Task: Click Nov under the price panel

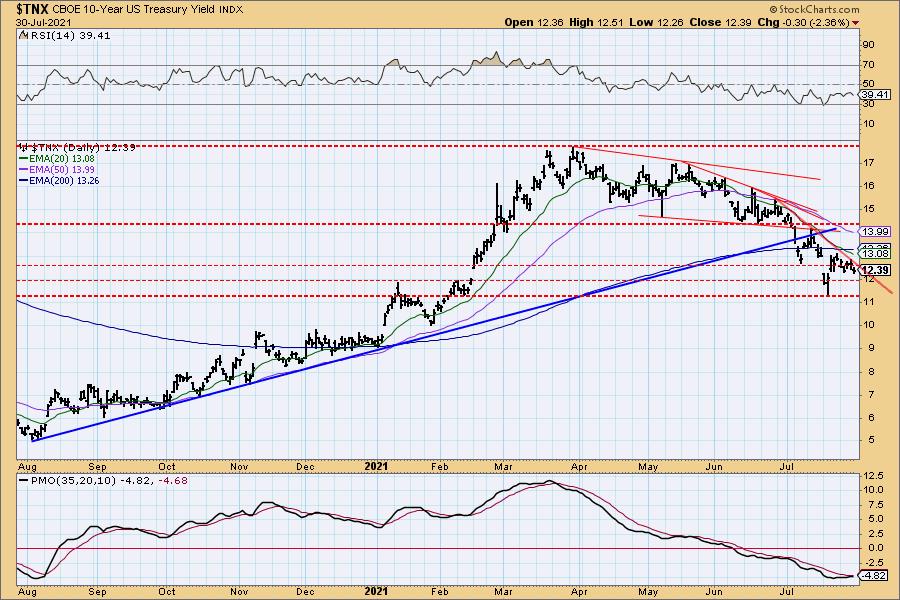Action: pos(239,467)
